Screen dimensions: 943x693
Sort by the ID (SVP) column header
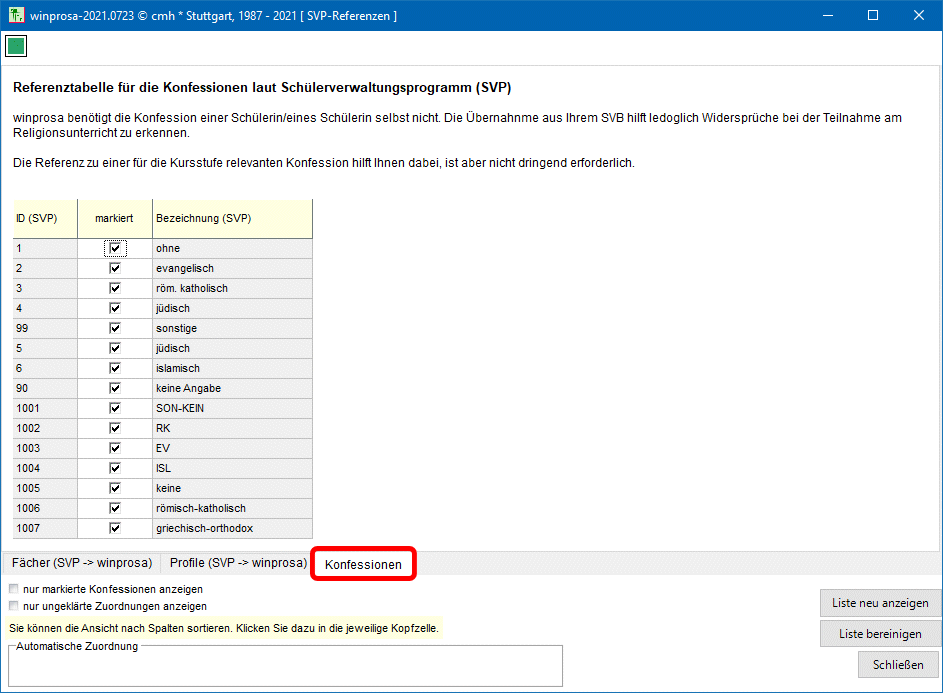point(45,218)
